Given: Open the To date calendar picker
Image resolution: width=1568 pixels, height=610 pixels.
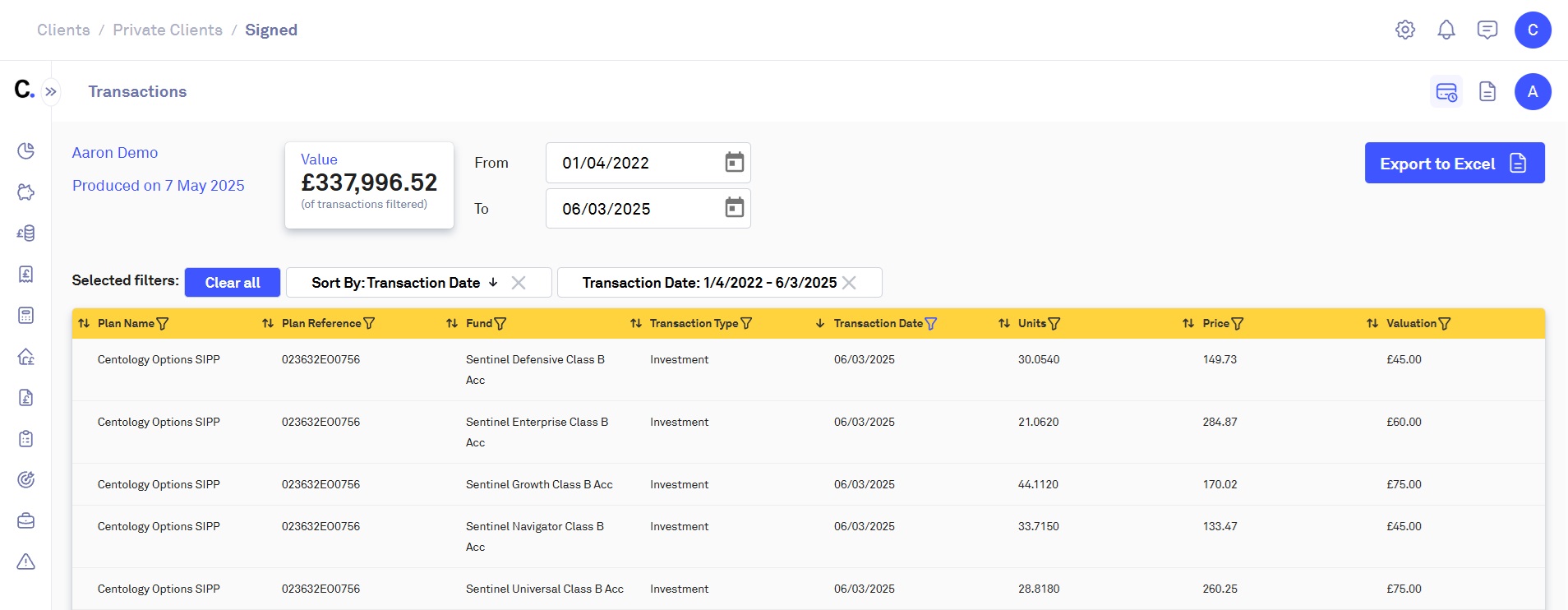Looking at the screenshot, I should point(734,208).
